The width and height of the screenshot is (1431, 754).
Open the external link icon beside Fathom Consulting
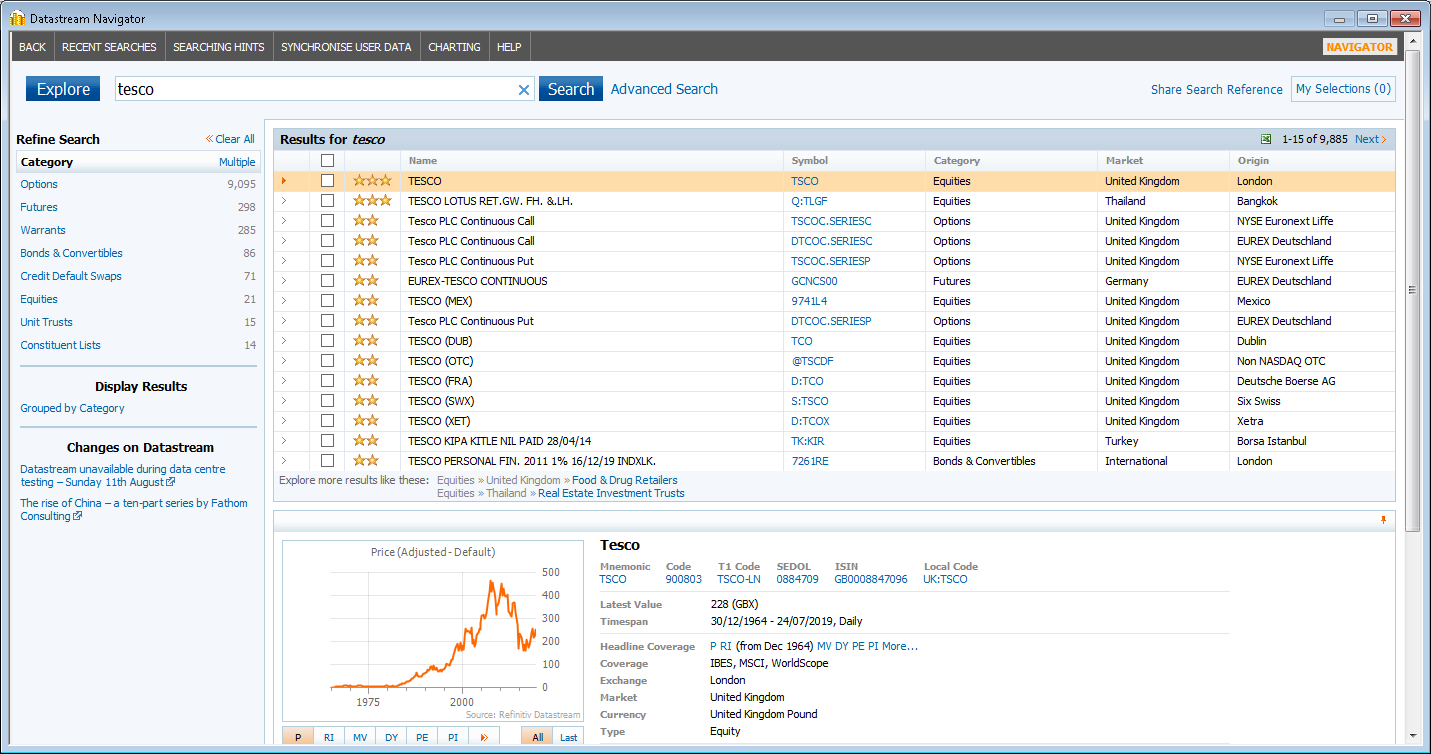coord(78,517)
